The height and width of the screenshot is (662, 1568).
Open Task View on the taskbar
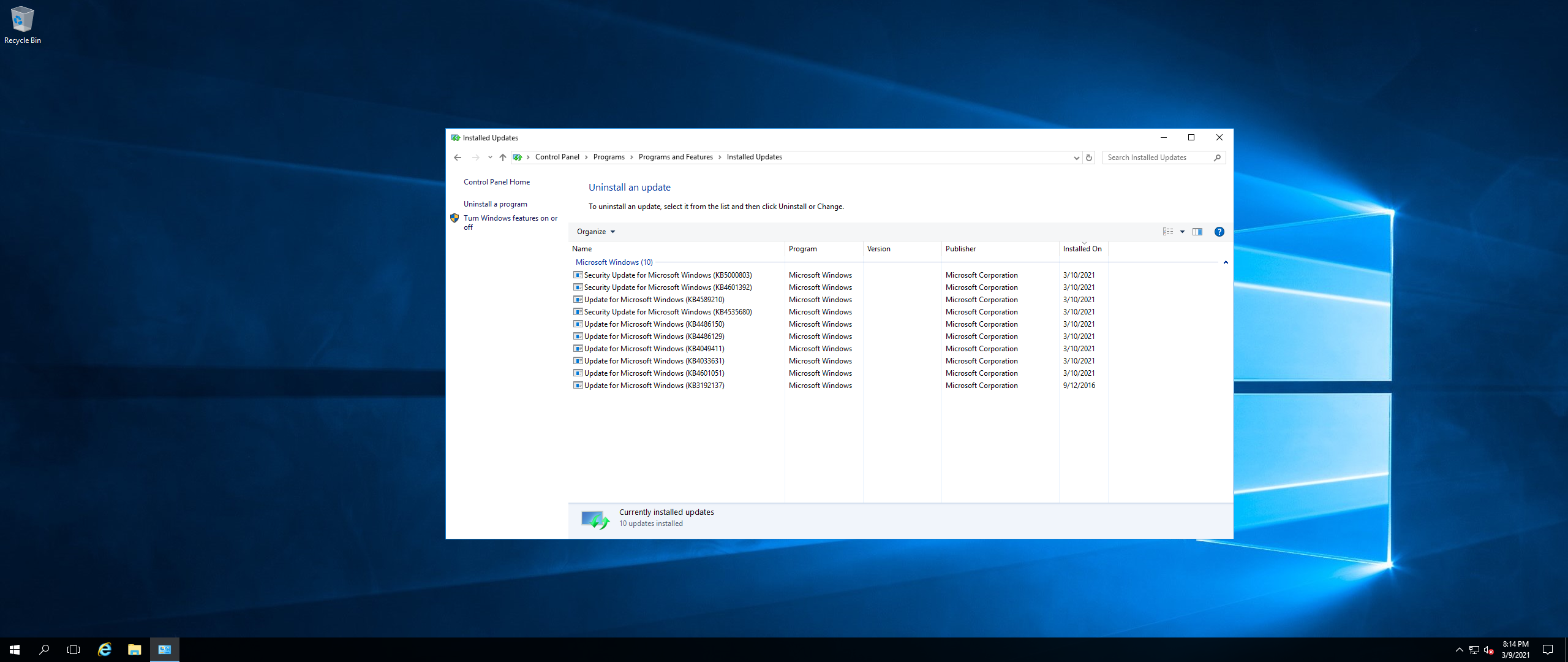point(73,650)
